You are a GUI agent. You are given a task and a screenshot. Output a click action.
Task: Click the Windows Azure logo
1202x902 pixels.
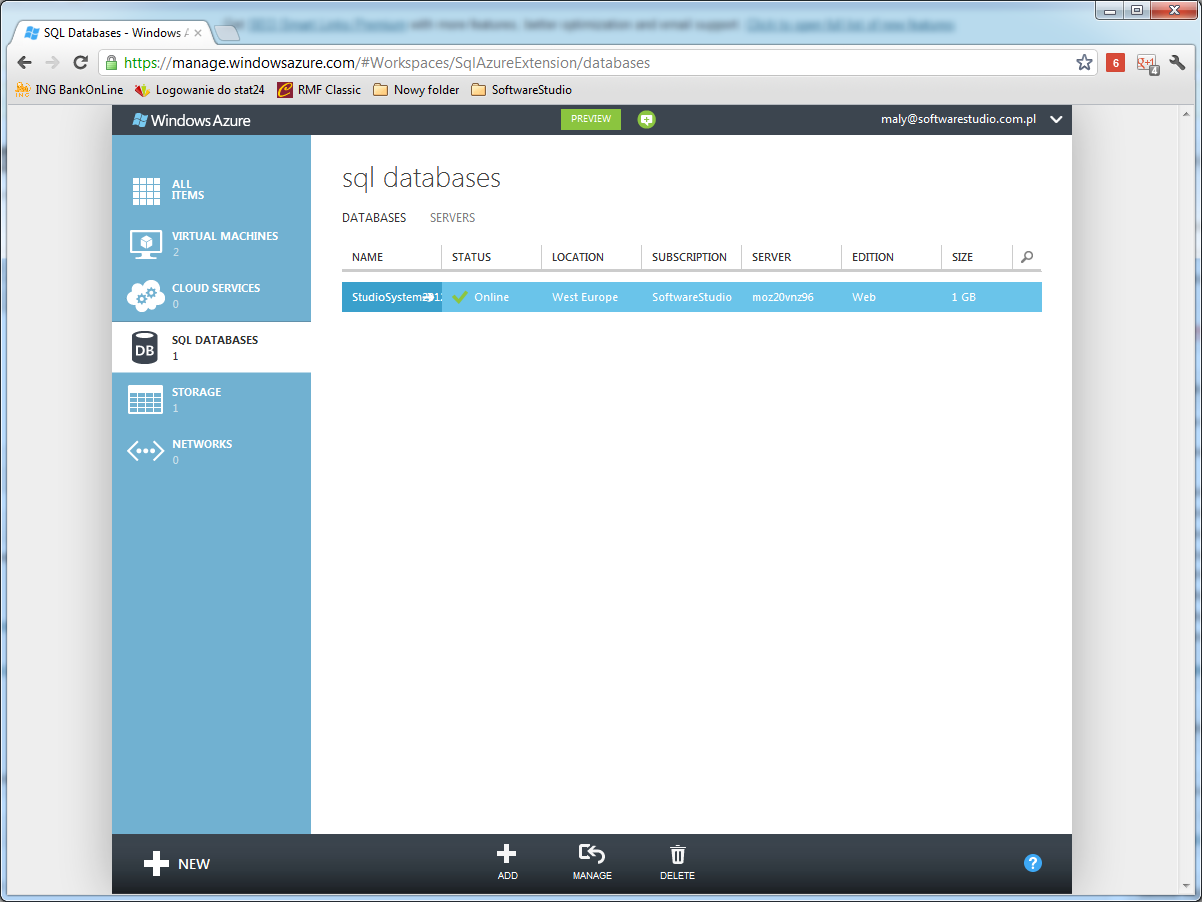[x=192, y=120]
